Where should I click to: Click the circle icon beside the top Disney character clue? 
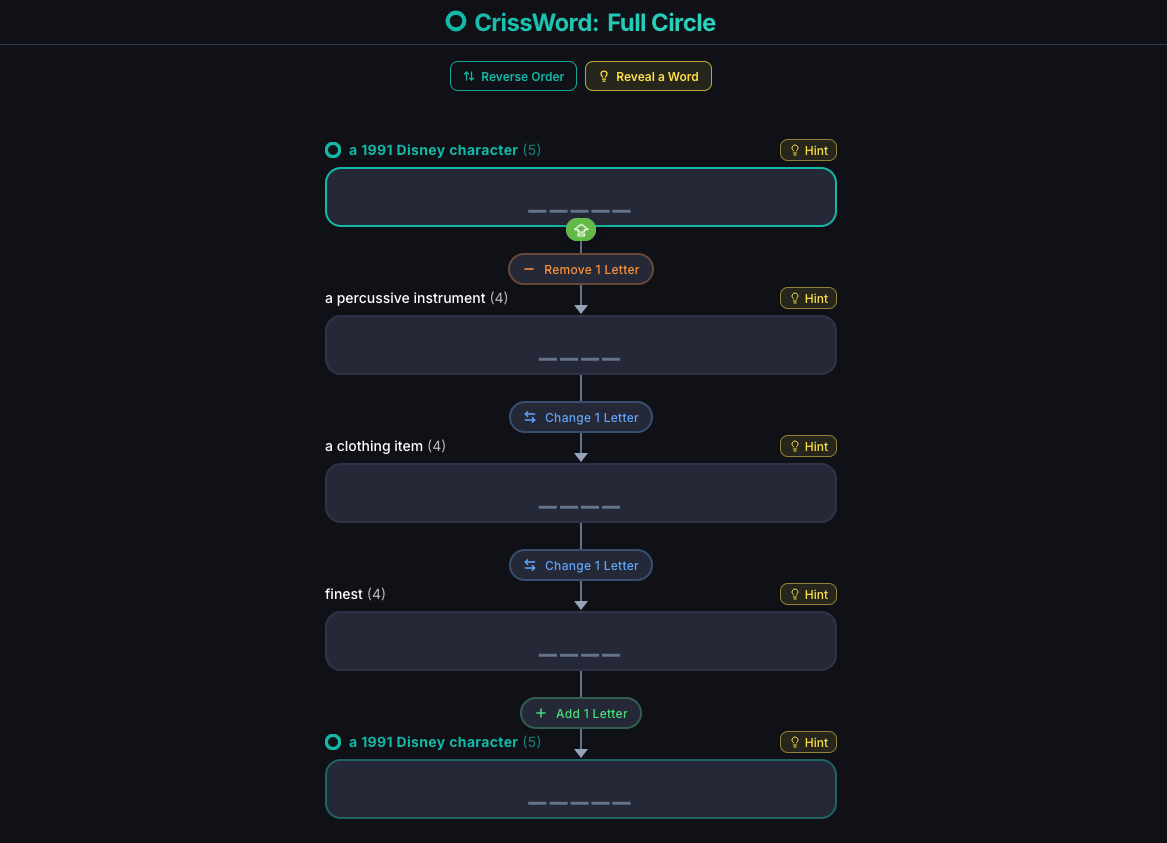tap(332, 150)
